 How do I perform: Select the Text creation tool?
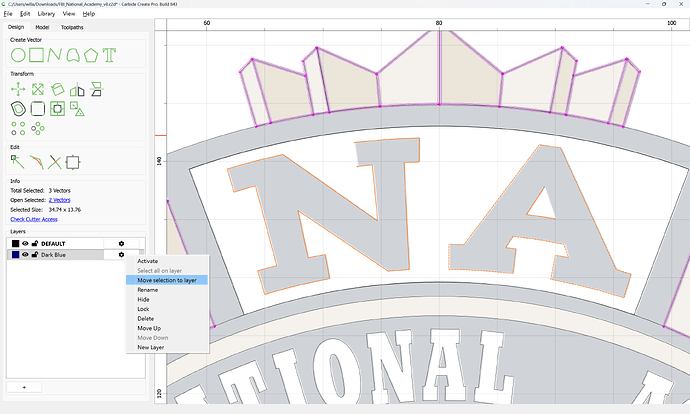click(x=109, y=55)
